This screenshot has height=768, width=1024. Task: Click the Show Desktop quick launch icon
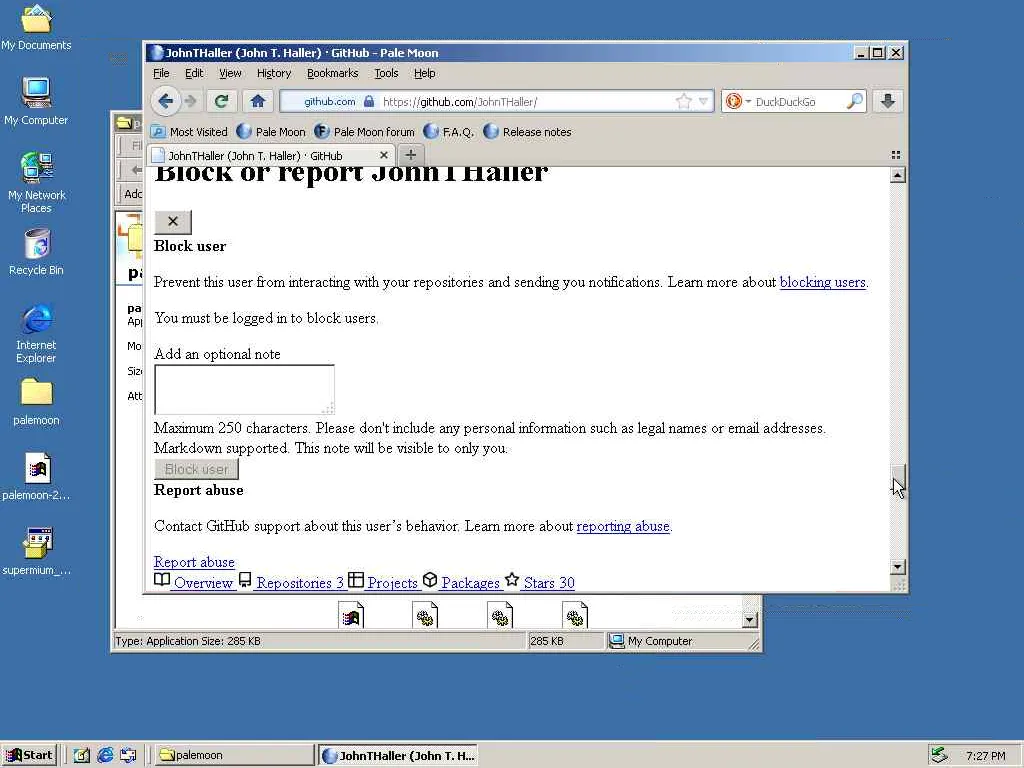[82, 756]
